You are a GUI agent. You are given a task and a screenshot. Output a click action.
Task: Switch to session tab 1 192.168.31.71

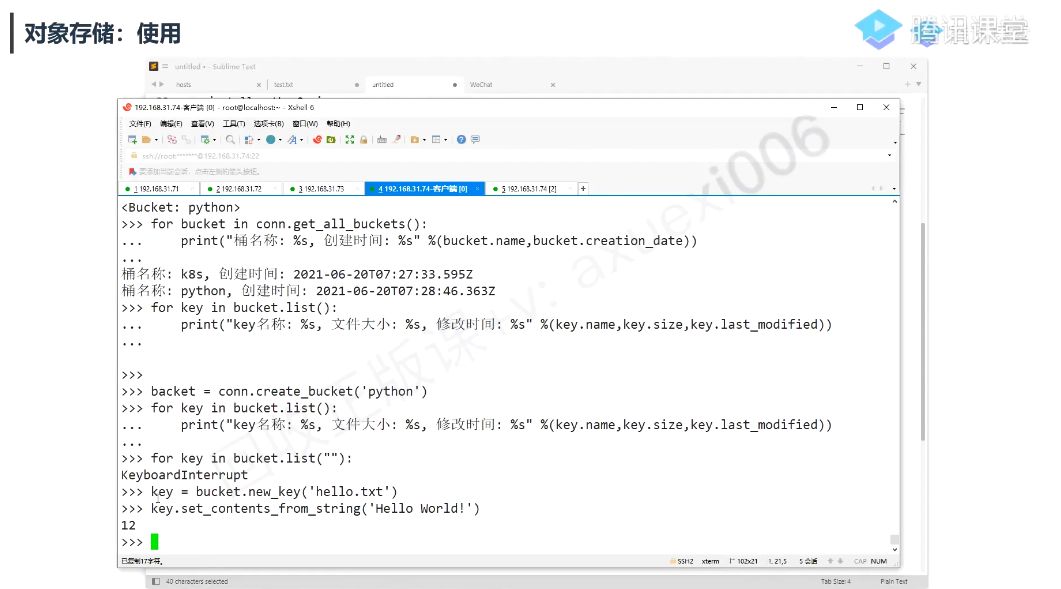point(156,189)
